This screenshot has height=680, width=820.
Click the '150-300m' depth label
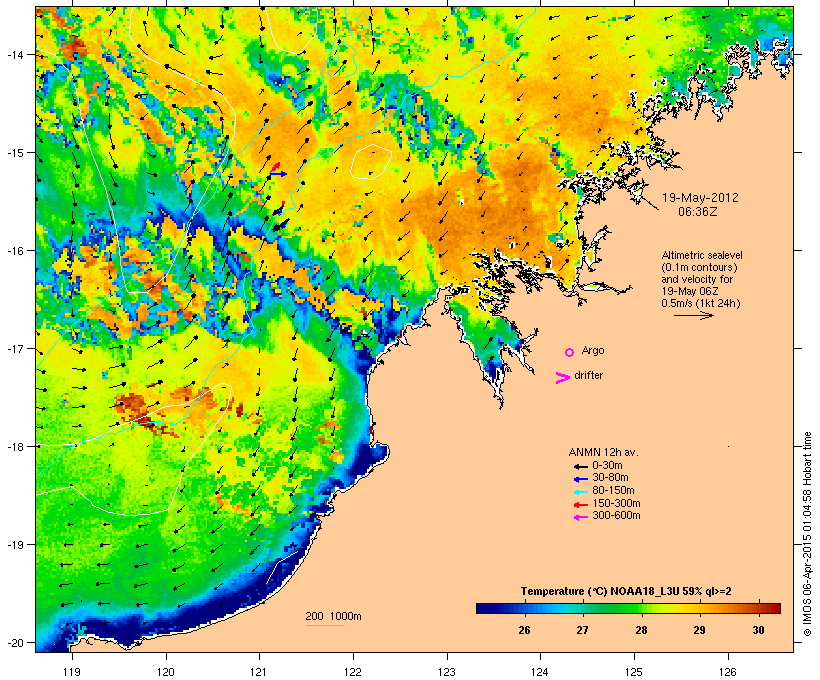coord(616,503)
